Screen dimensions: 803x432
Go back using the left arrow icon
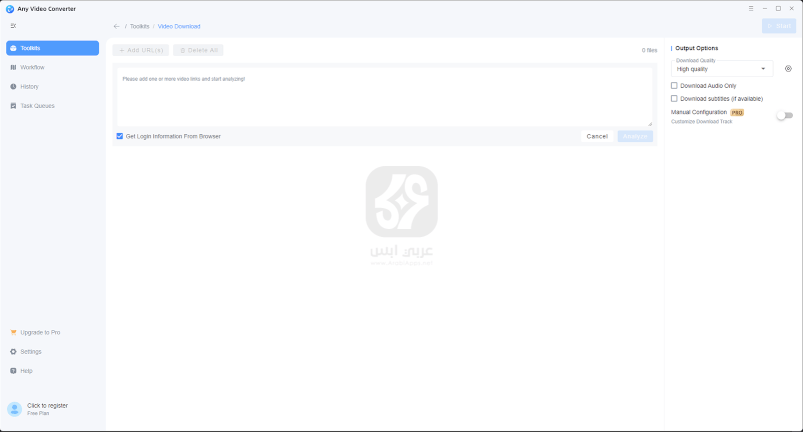click(x=116, y=26)
